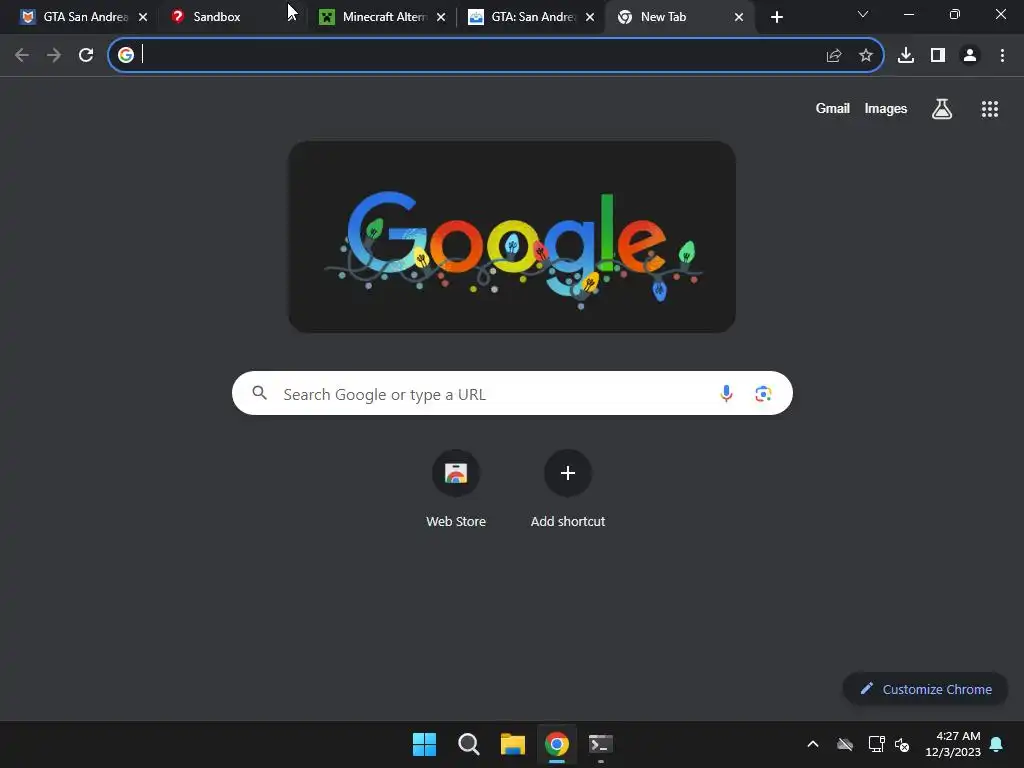This screenshot has height=768, width=1024.
Task: Click the Customize Chrome button
Action: click(x=925, y=689)
